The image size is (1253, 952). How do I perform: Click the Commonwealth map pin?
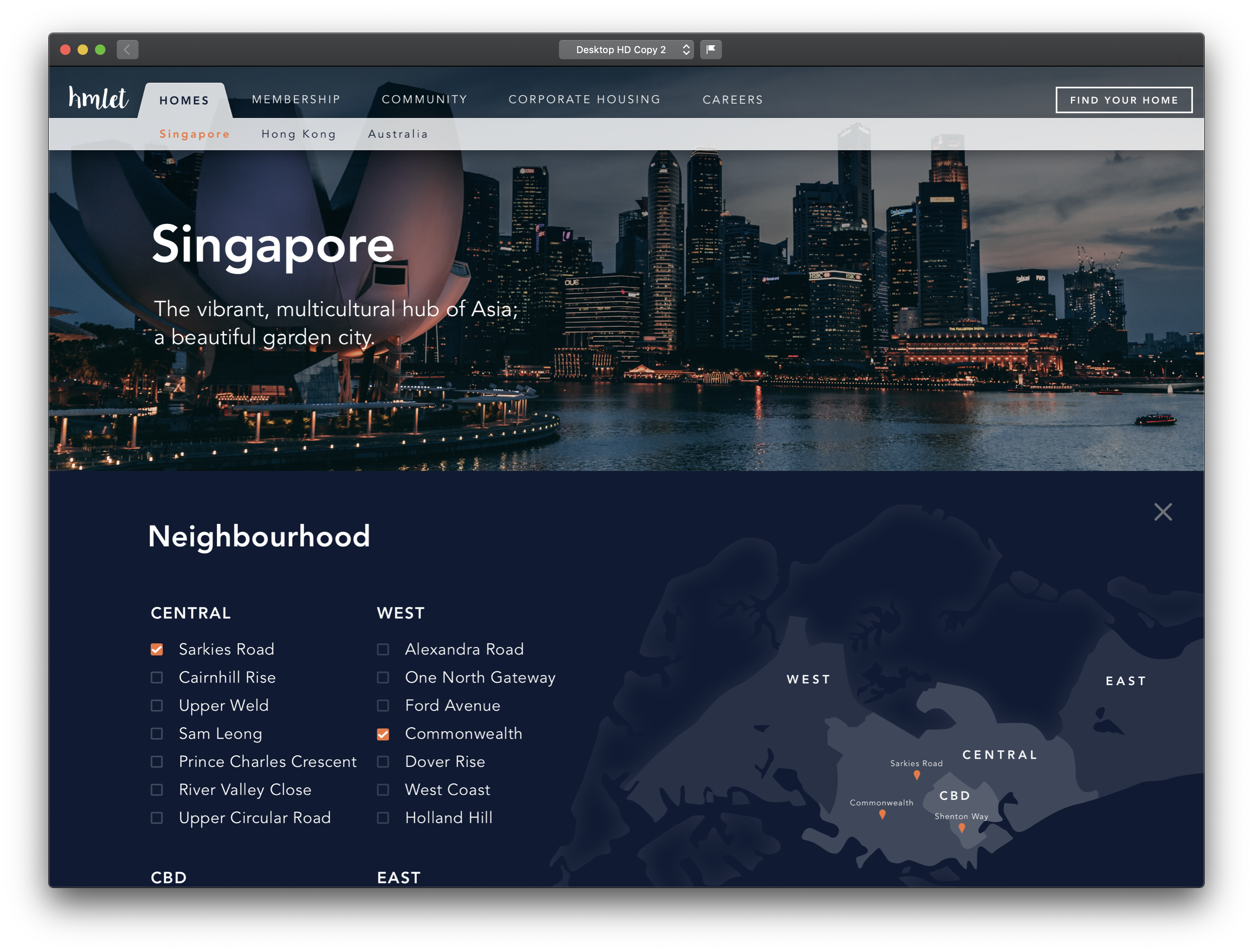pyautogui.click(x=882, y=814)
